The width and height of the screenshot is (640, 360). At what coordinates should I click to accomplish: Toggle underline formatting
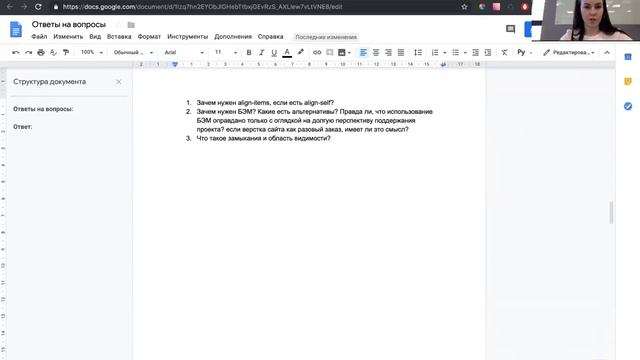tap(274, 52)
